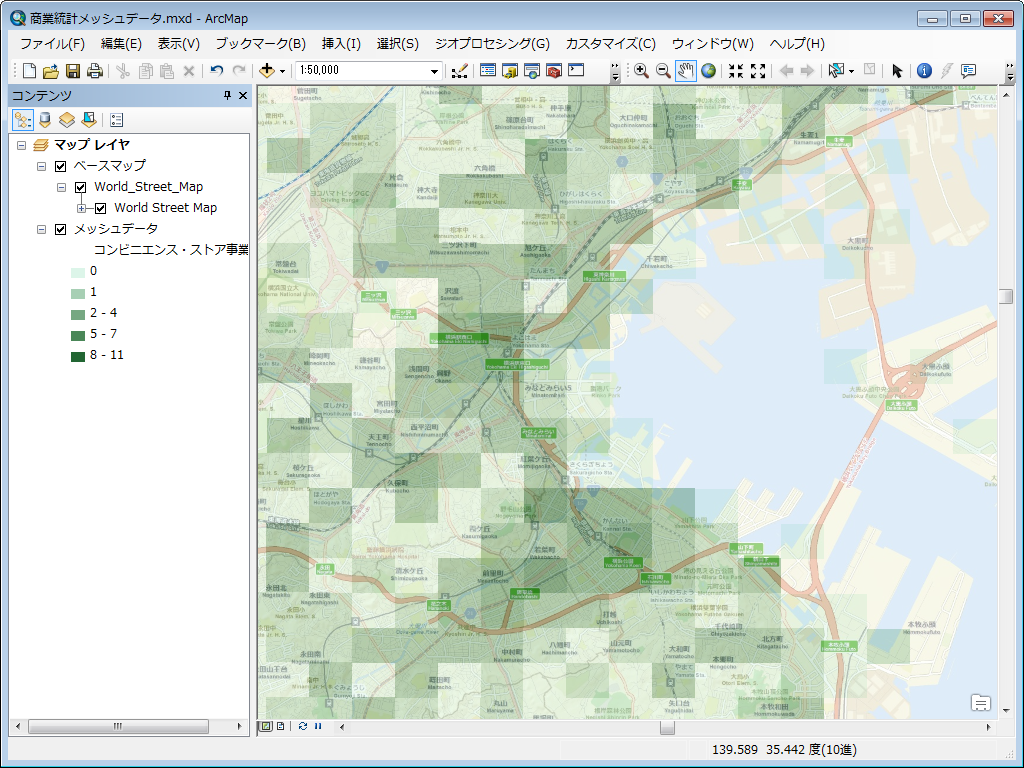Choose the Select Features tool
Image resolution: width=1024 pixels, height=768 pixels.
click(836, 71)
